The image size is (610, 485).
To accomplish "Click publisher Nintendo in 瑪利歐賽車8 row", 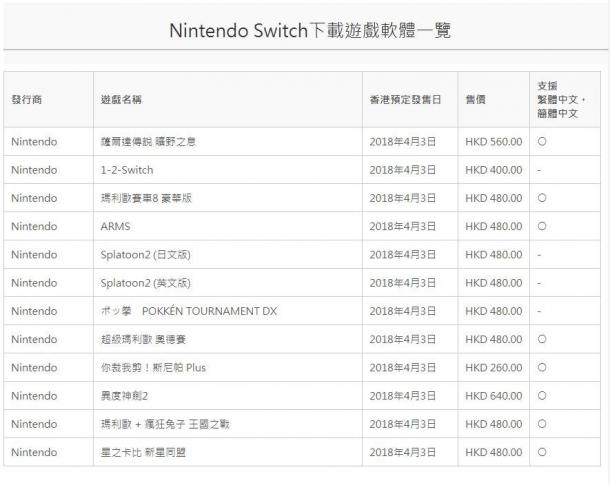I will point(34,198).
